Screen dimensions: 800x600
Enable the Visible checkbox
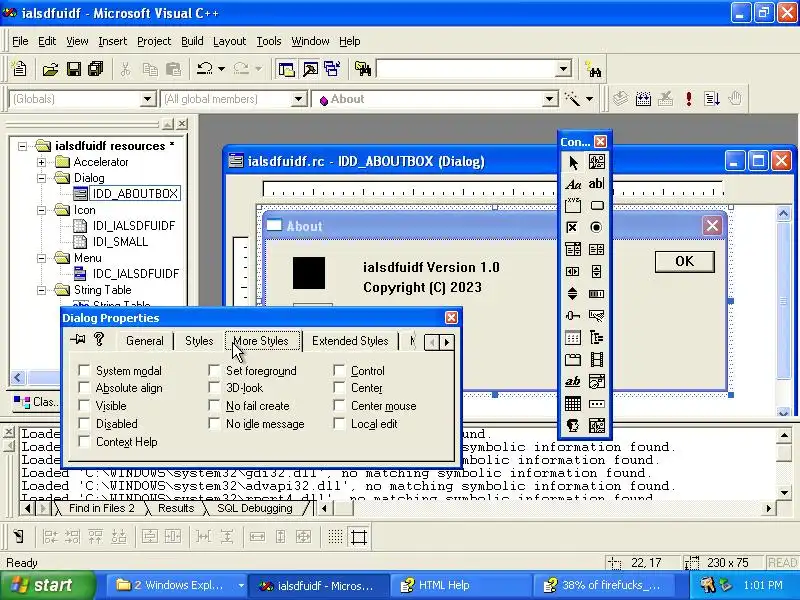coord(84,406)
